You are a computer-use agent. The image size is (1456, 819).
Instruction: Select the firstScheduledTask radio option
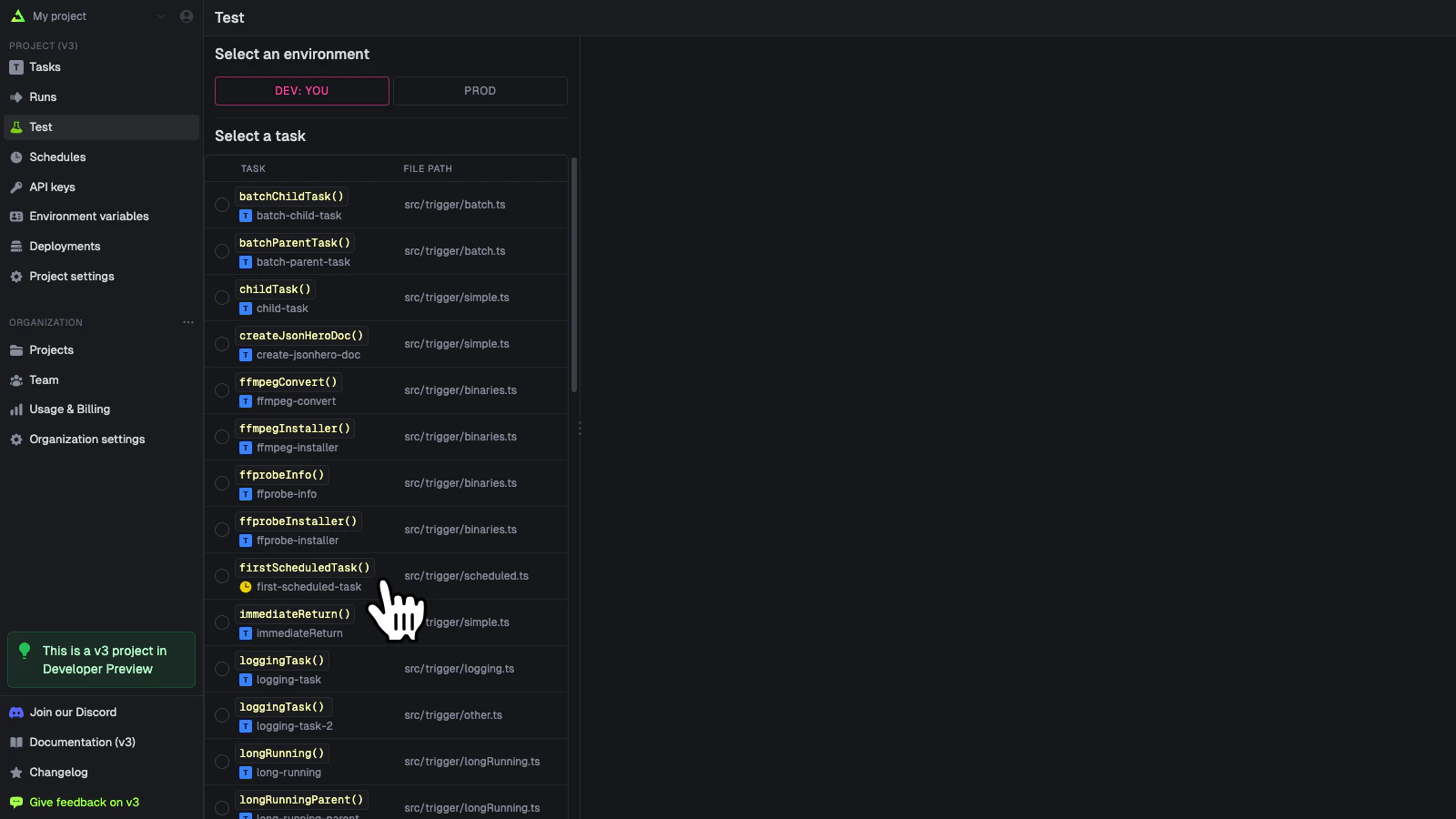(x=221, y=576)
